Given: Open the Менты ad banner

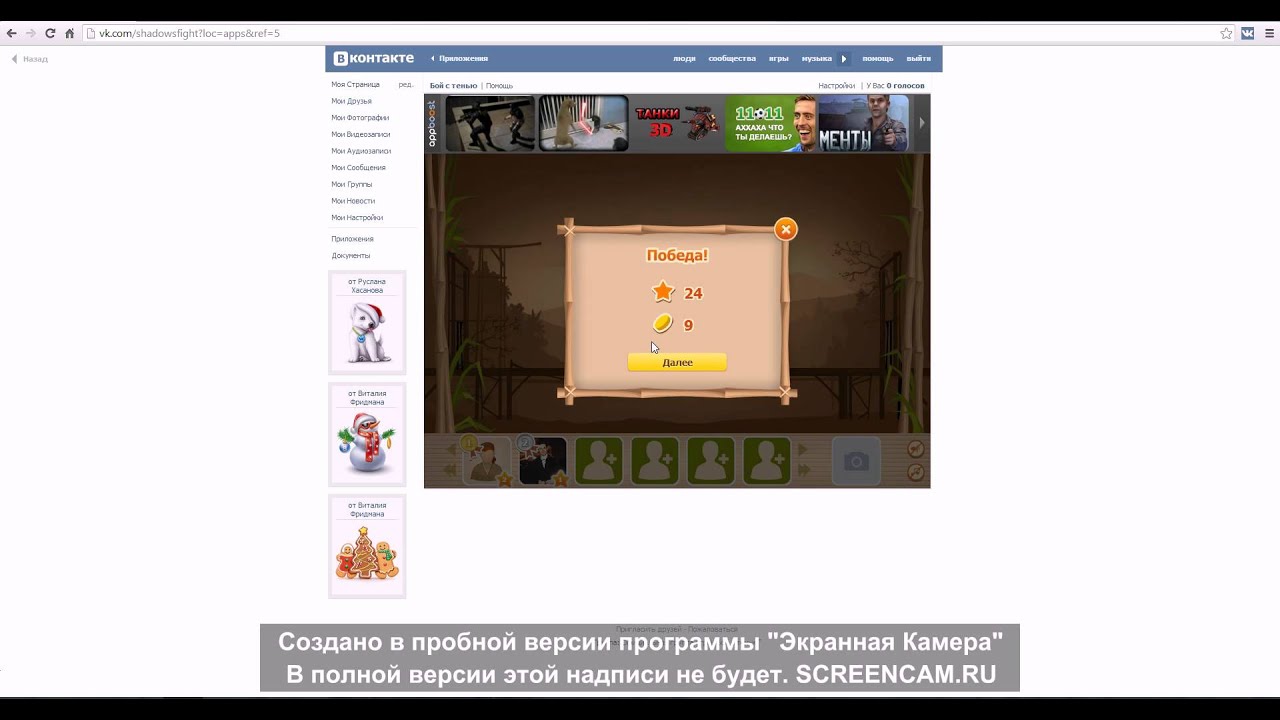Looking at the screenshot, I should 864,123.
